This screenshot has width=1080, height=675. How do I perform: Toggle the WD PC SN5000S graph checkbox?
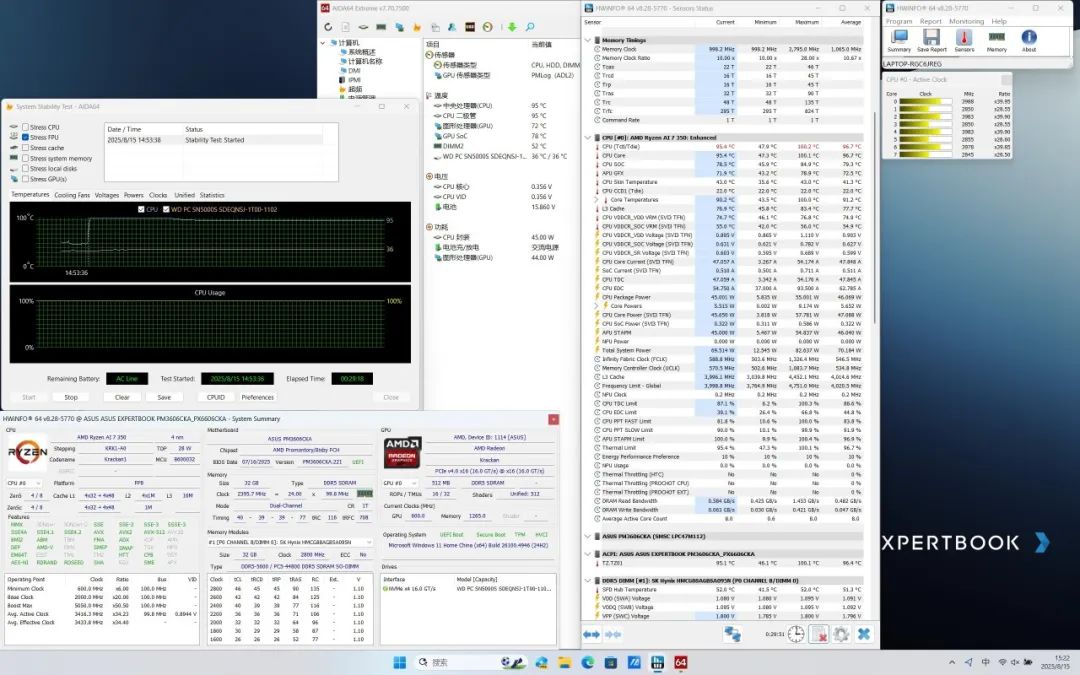[x=166, y=209]
